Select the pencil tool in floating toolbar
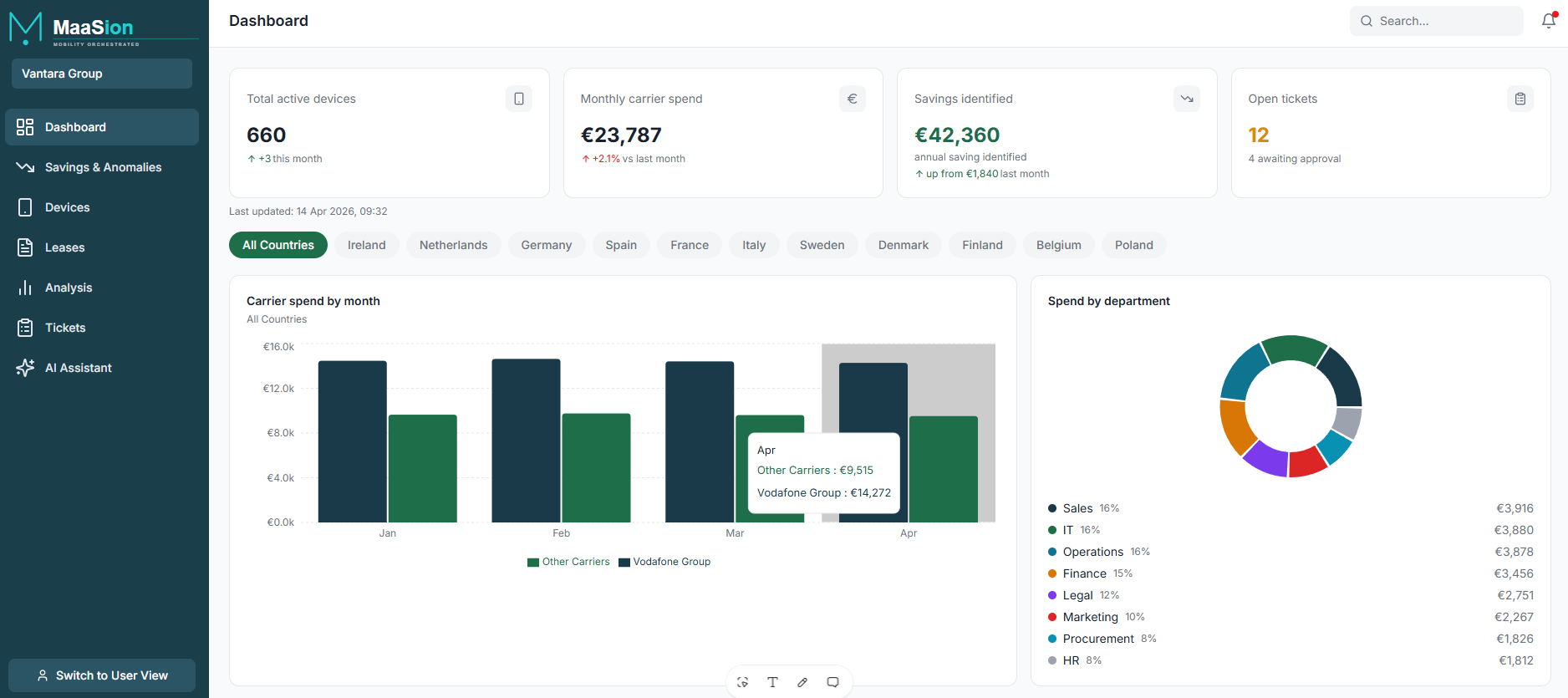This screenshot has width=1568, height=698. point(802,682)
